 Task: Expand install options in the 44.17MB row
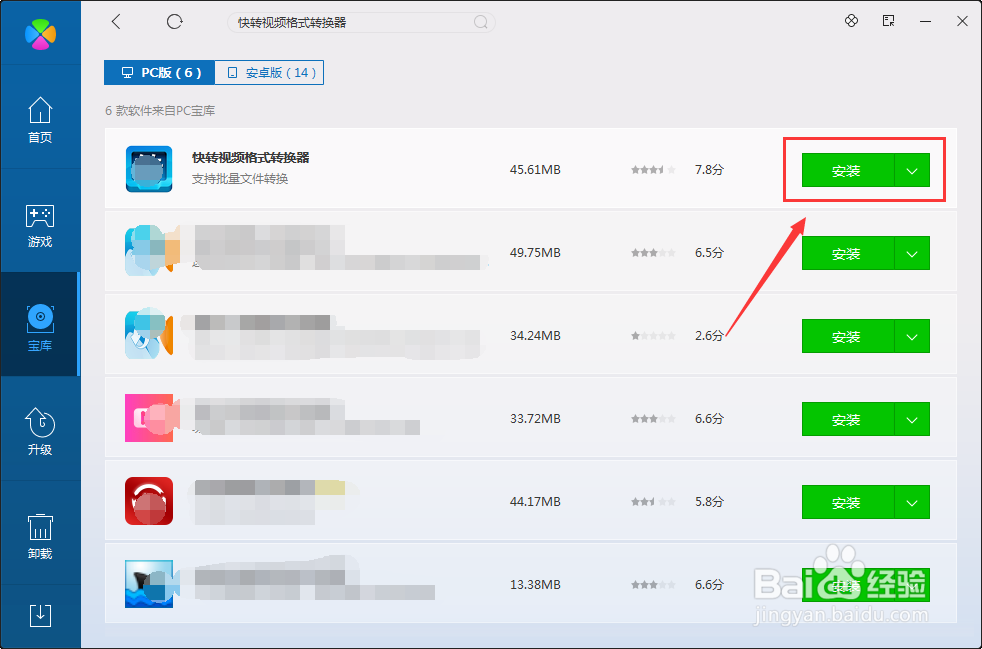pyautogui.click(x=912, y=502)
